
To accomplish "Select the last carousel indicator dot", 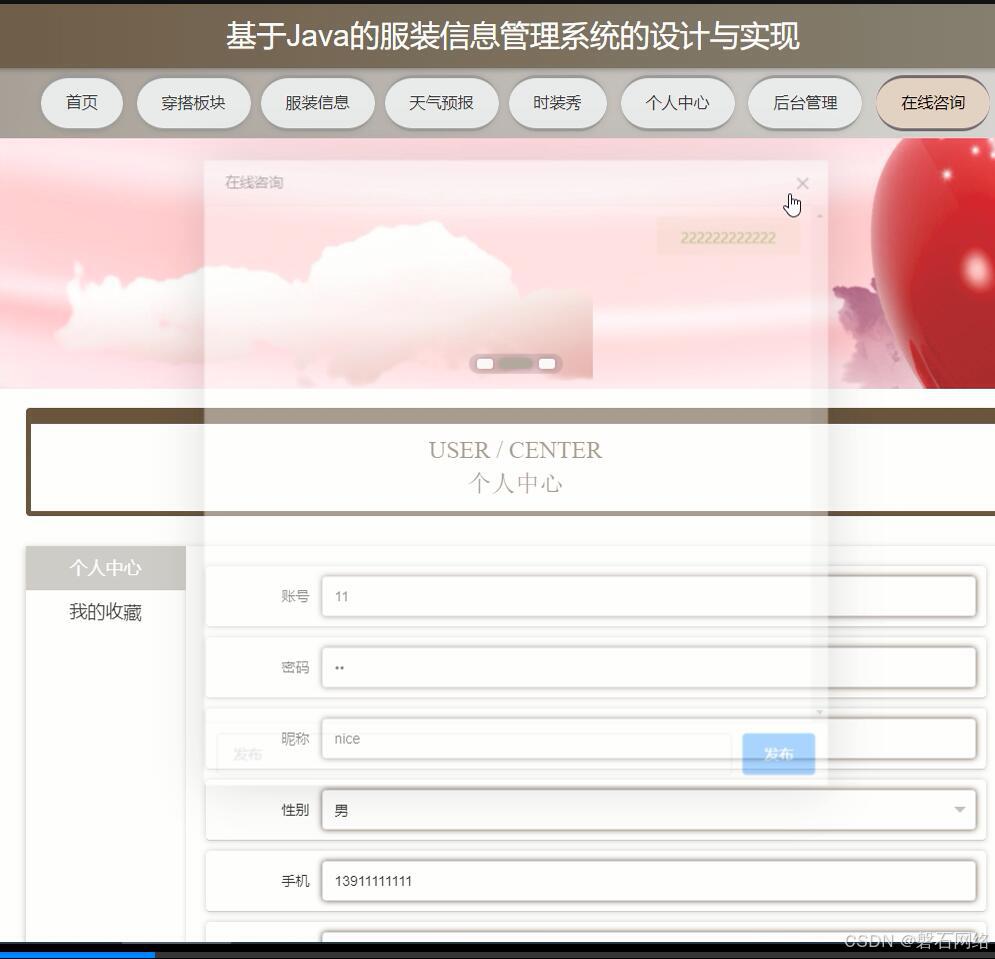I will pyautogui.click(x=547, y=364).
